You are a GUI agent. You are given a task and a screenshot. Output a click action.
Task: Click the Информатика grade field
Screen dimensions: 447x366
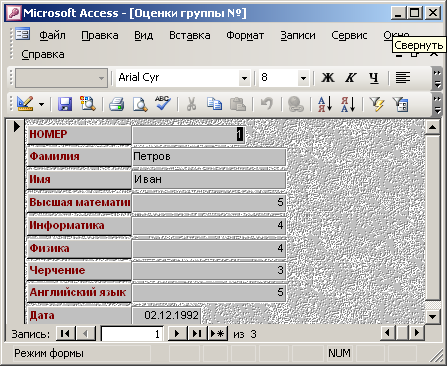(x=209, y=226)
